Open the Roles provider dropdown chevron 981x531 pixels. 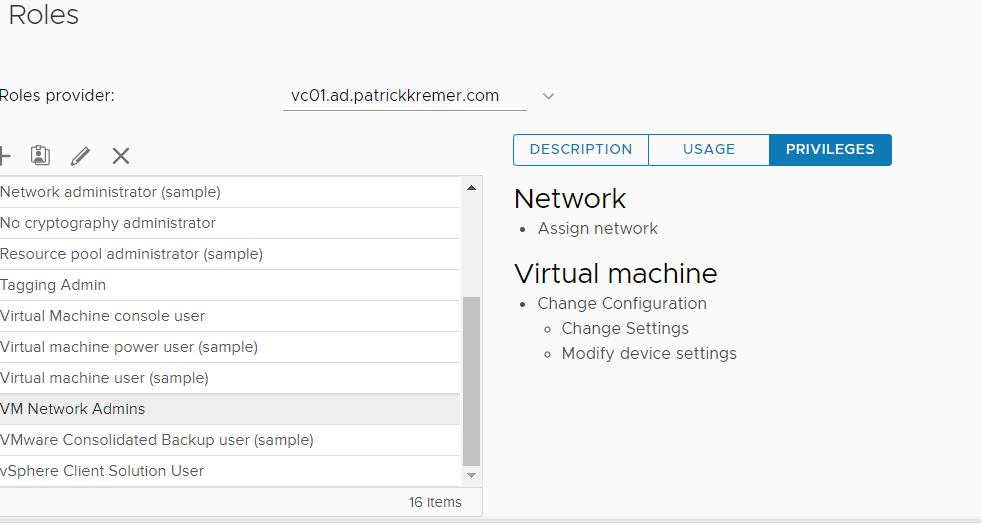click(548, 96)
